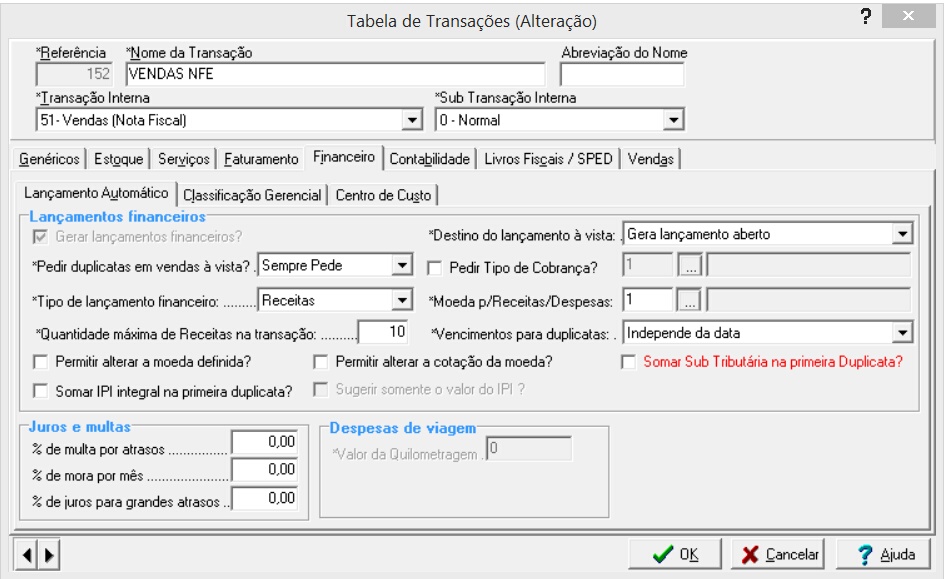
Task: Enable Pedir Tipo de Cobrança checkbox
Action: pos(434,268)
